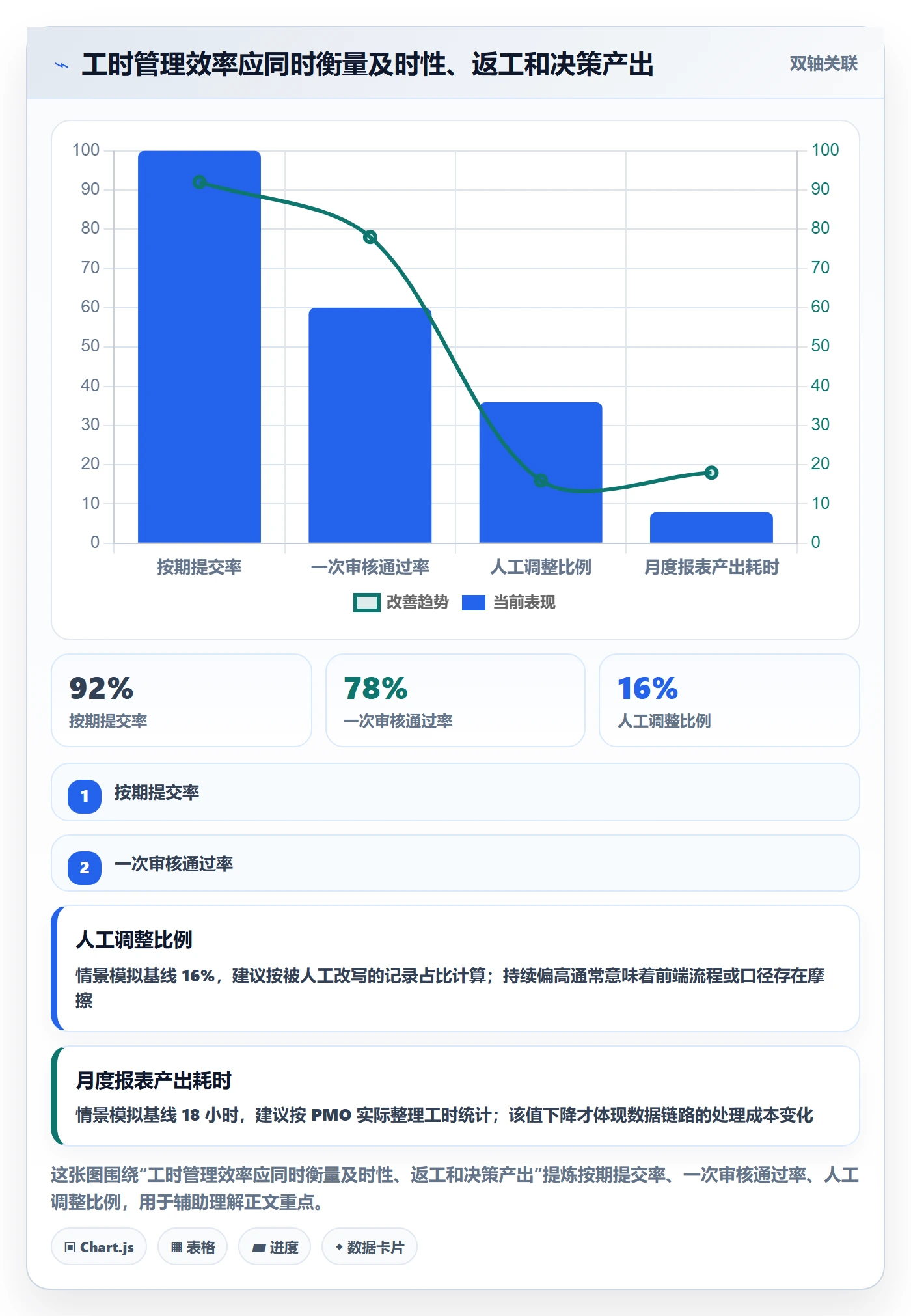The image size is (911, 1316).
Task: Click the blue bar for 按期提交率
Action: tap(200, 347)
